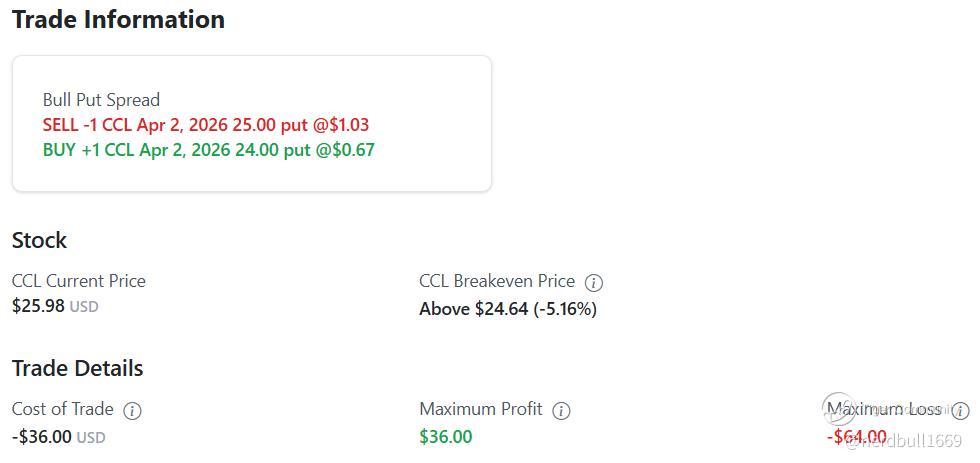Click the Stock section heading

coord(39,240)
